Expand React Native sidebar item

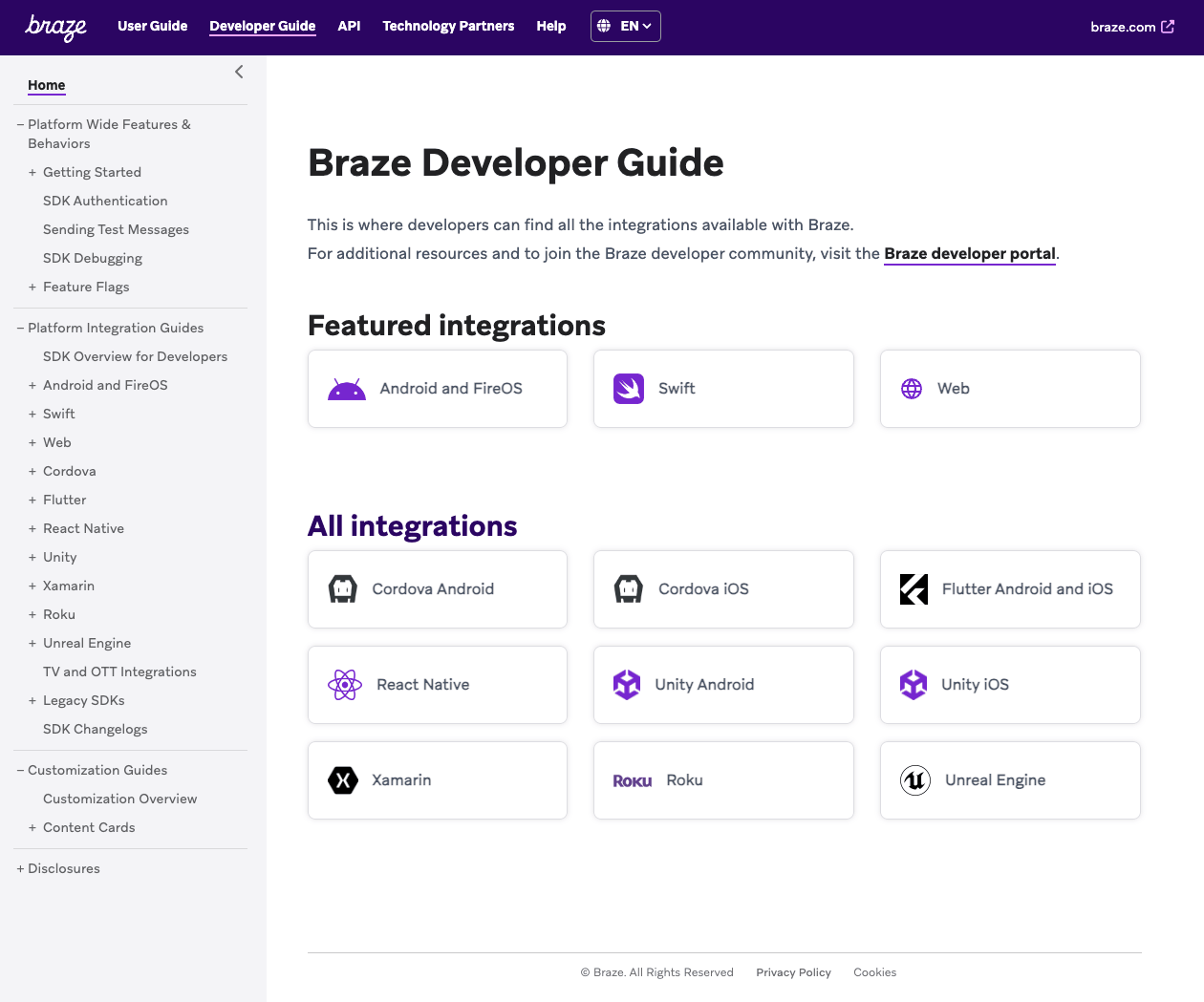(x=32, y=528)
